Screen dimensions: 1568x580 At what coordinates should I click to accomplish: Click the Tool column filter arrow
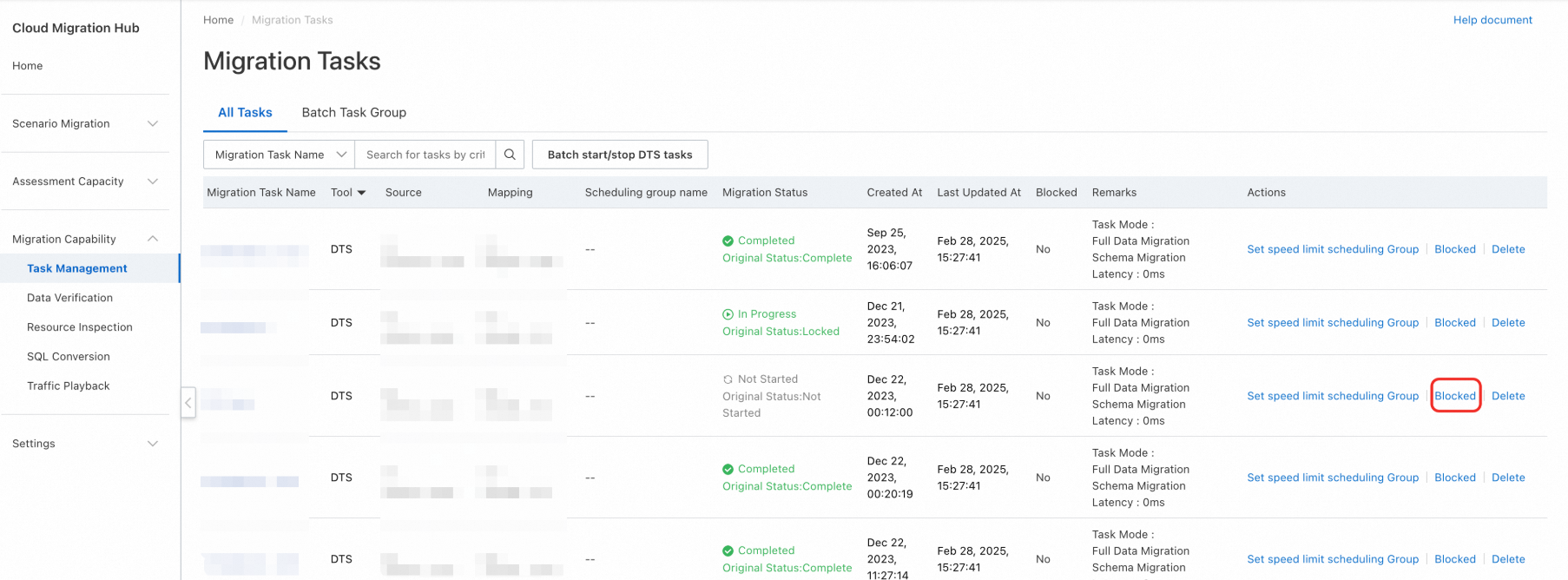click(361, 193)
